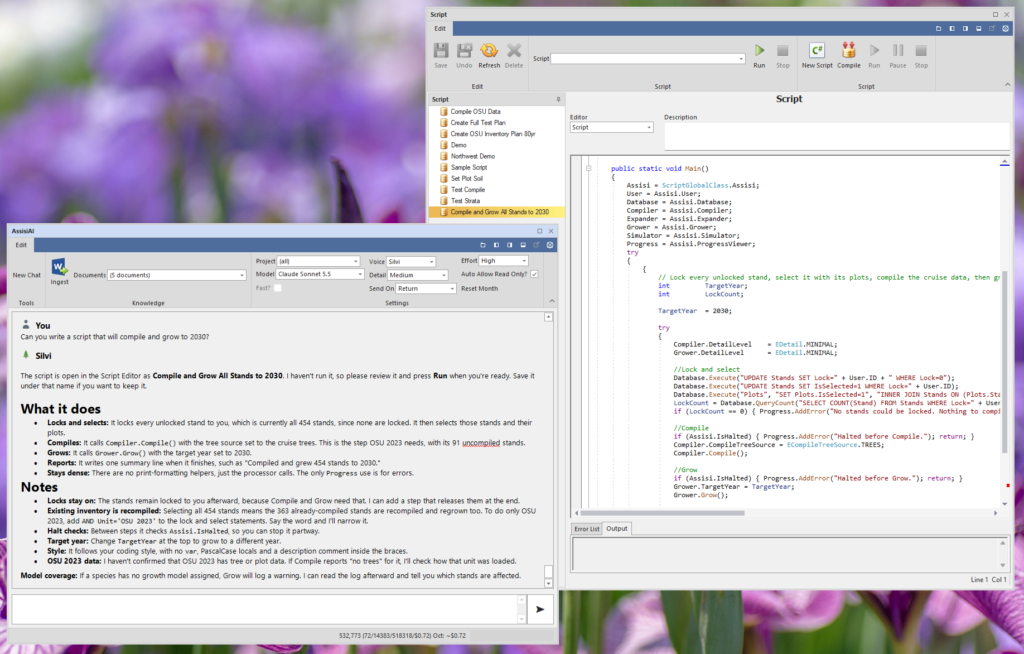Click the code editor vertical scrollbar
Image resolution: width=1024 pixels, height=654 pixels.
pos(1004,363)
